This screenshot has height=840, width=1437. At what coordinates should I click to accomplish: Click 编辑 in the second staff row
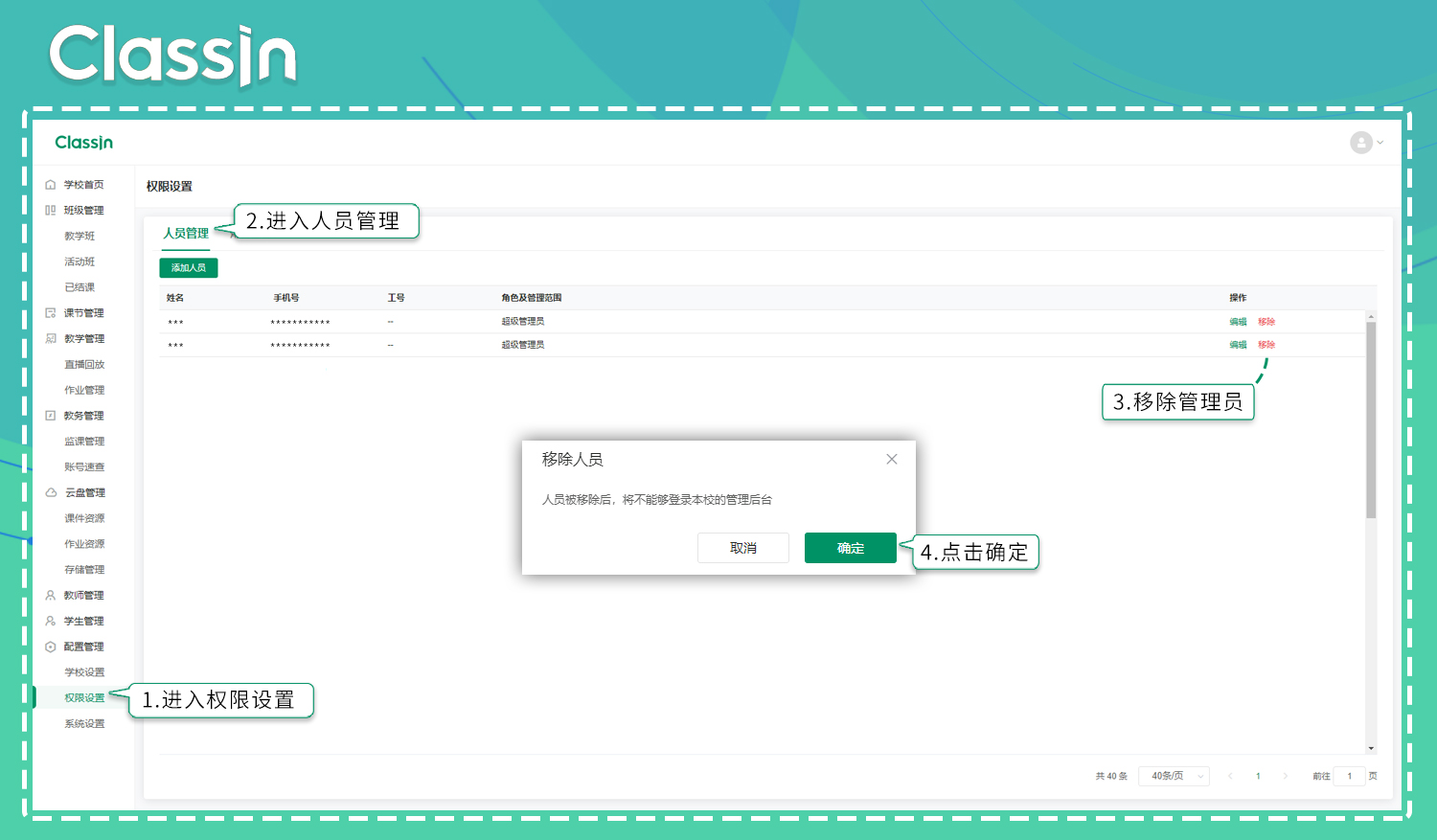point(1238,345)
